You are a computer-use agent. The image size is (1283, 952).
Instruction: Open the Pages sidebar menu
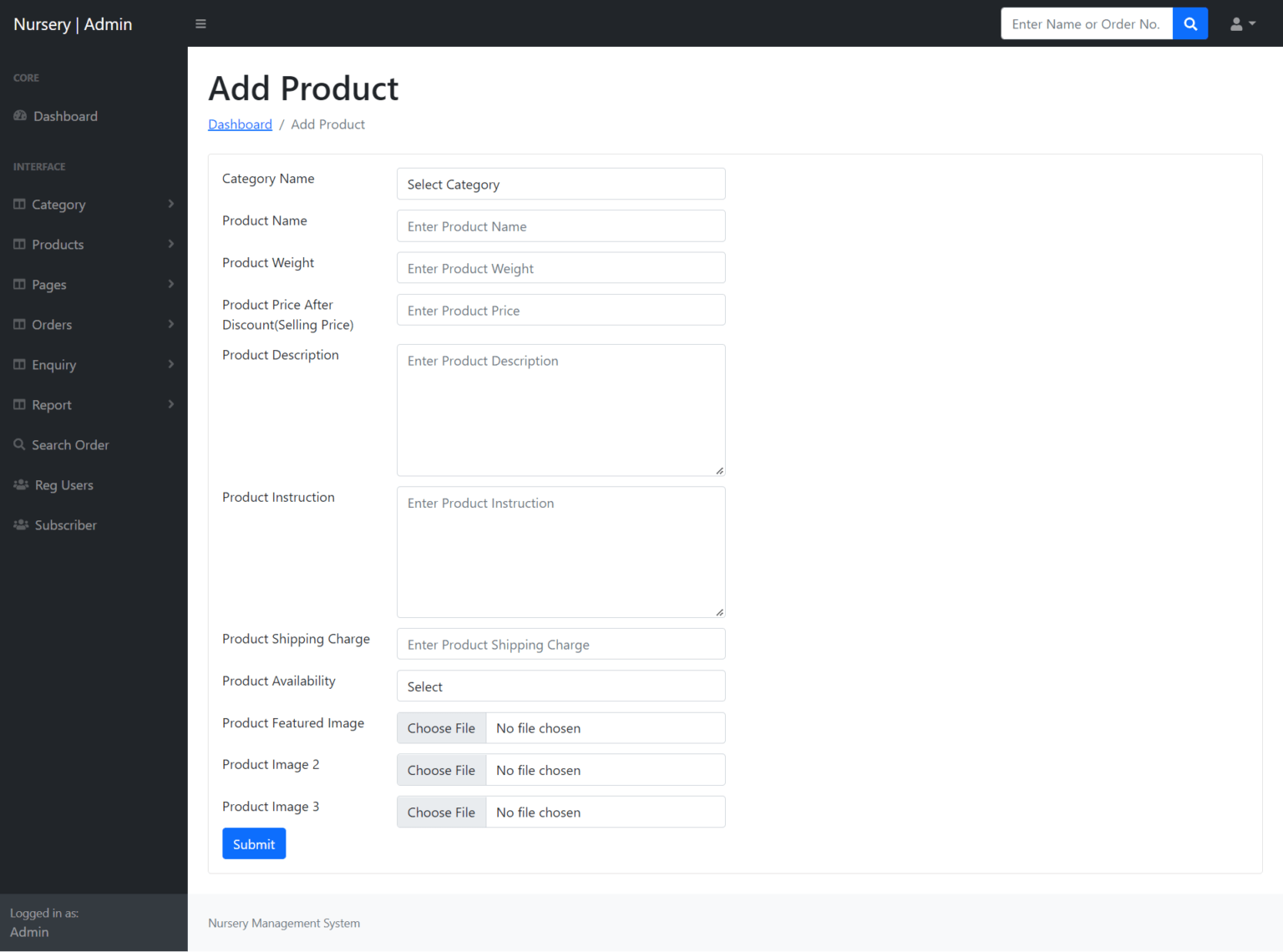[94, 285]
